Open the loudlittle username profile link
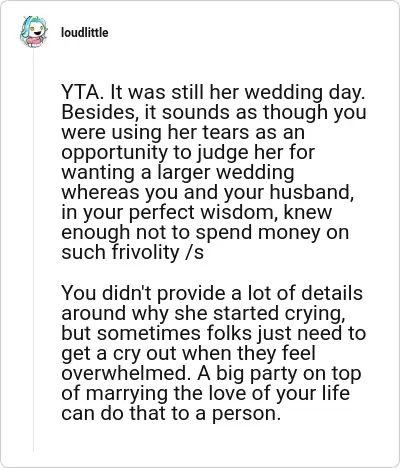This screenshot has width=400, height=468. pos(85,33)
